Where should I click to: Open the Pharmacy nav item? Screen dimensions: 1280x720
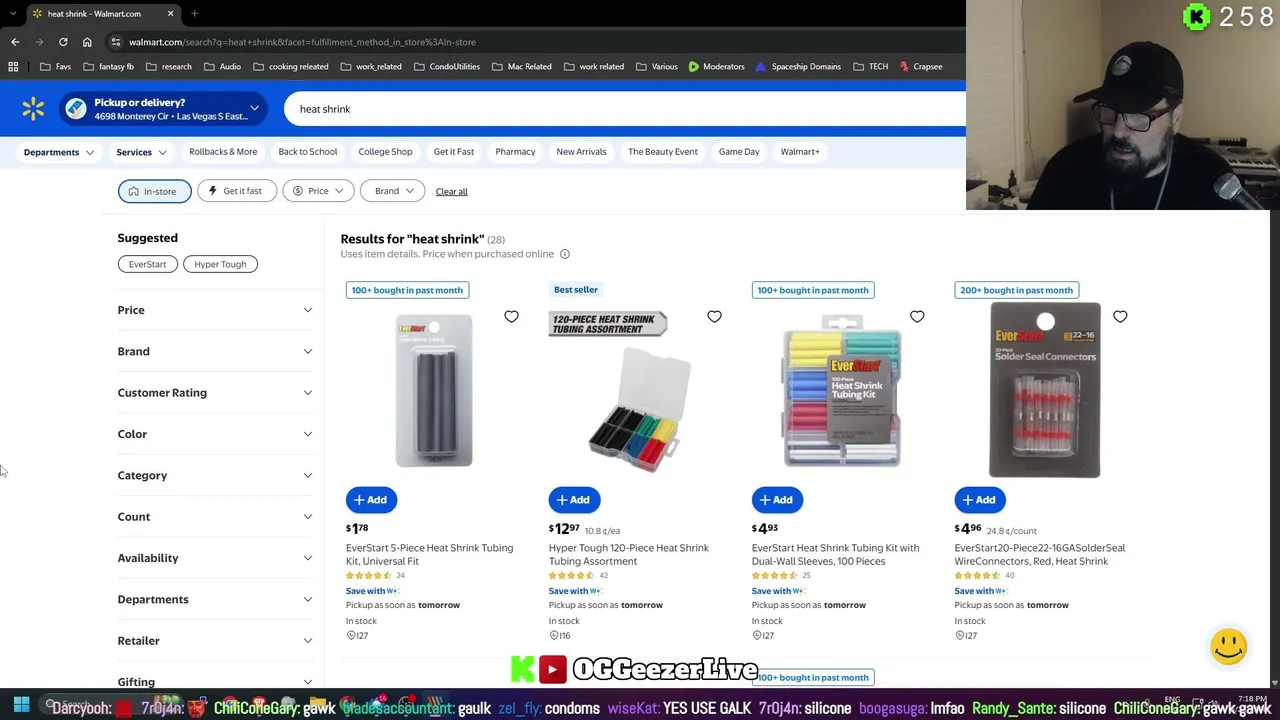[x=515, y=152]
